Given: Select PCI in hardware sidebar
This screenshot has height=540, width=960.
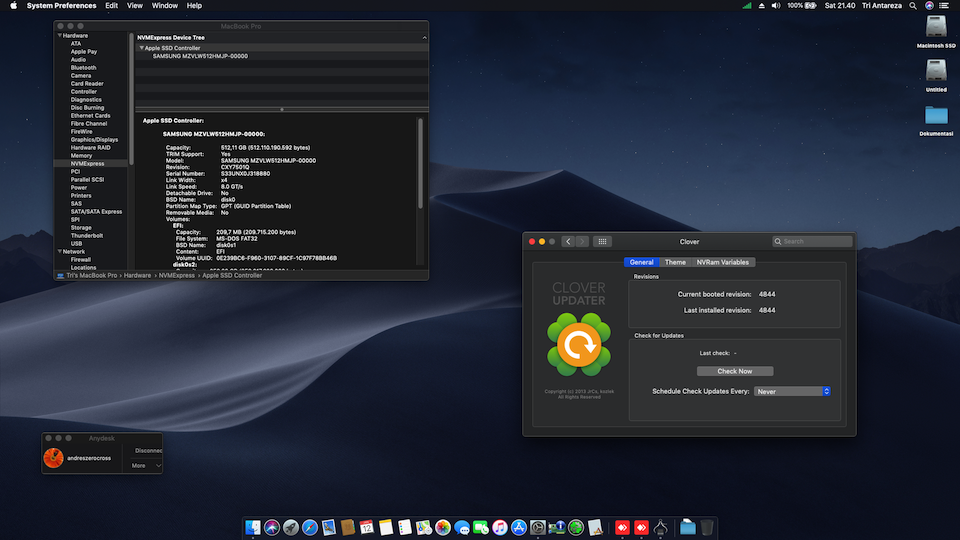Looking at the screenshot, I should [75, 171].
